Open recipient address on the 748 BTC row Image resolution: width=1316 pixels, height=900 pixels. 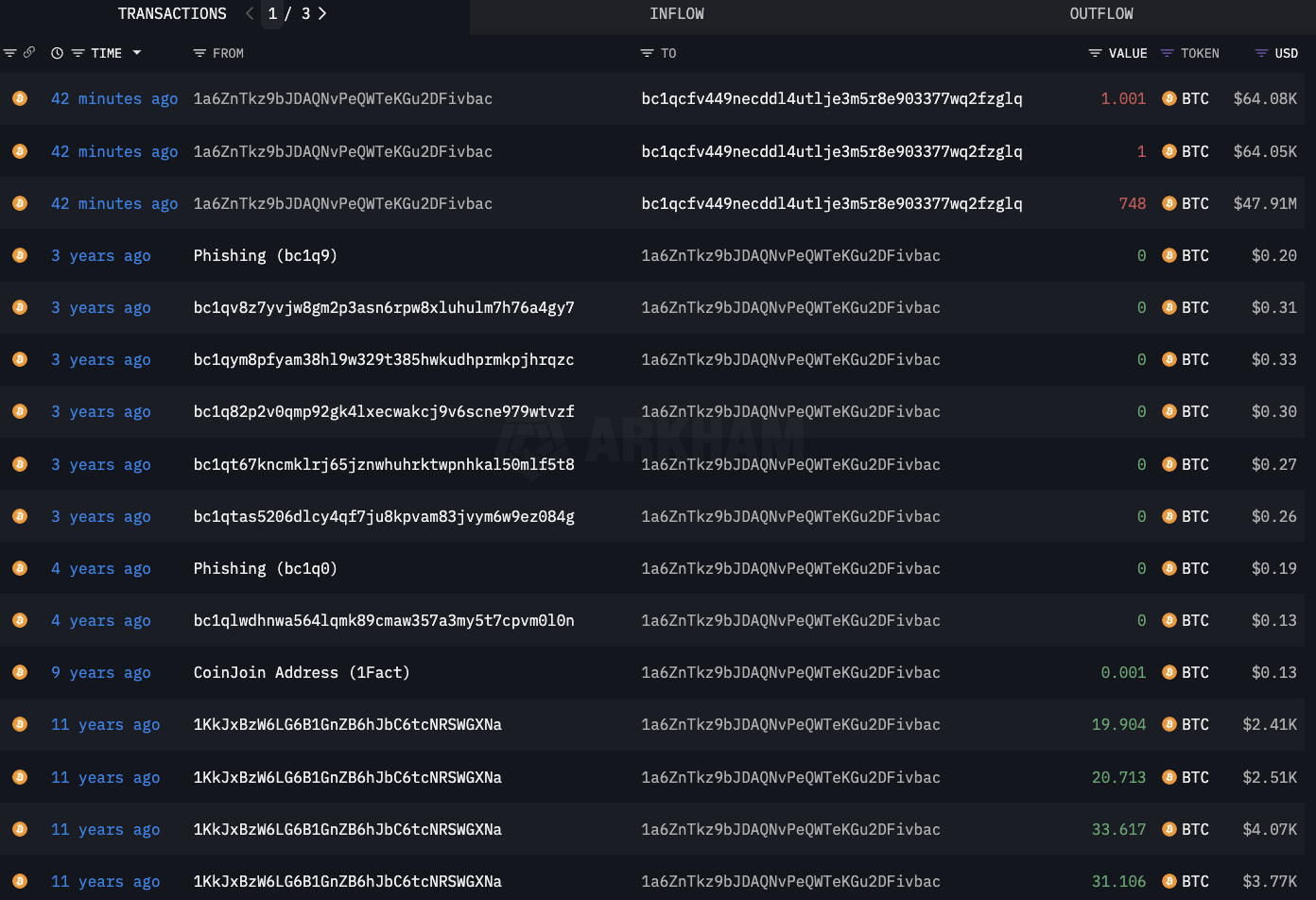(832, 203)
